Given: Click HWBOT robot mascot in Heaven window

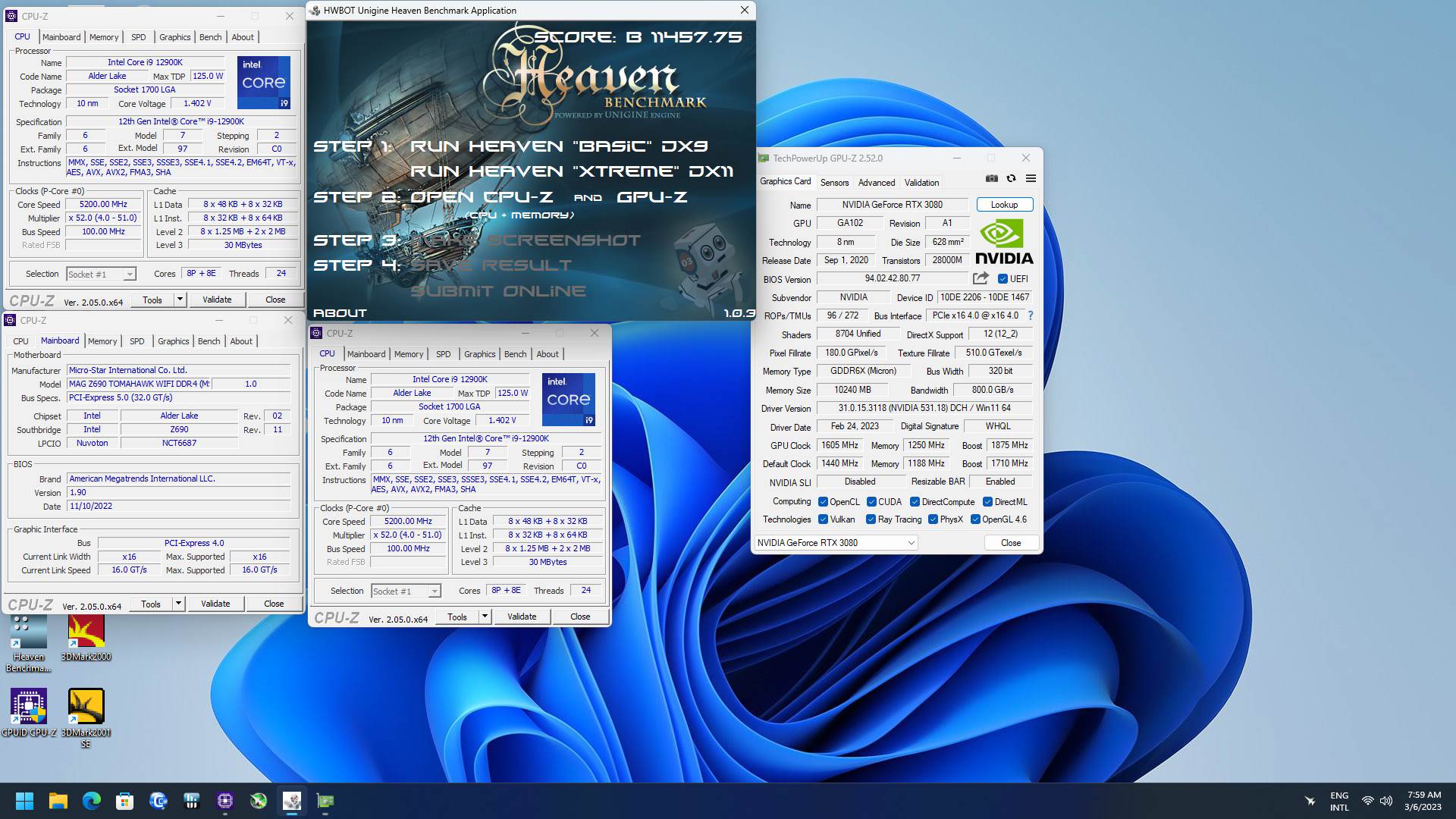Looking at the screenshot, I should pyautogui.click(x=708, y=269).
